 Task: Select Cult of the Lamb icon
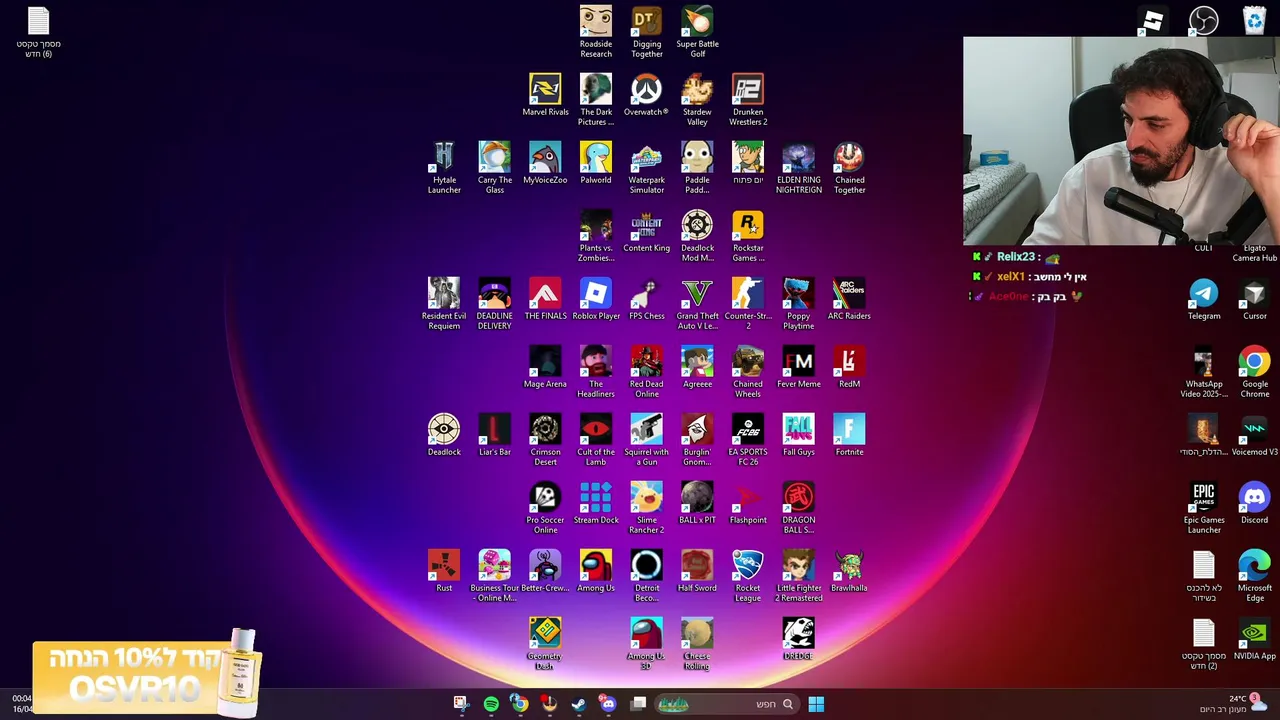tap(596, 439)
